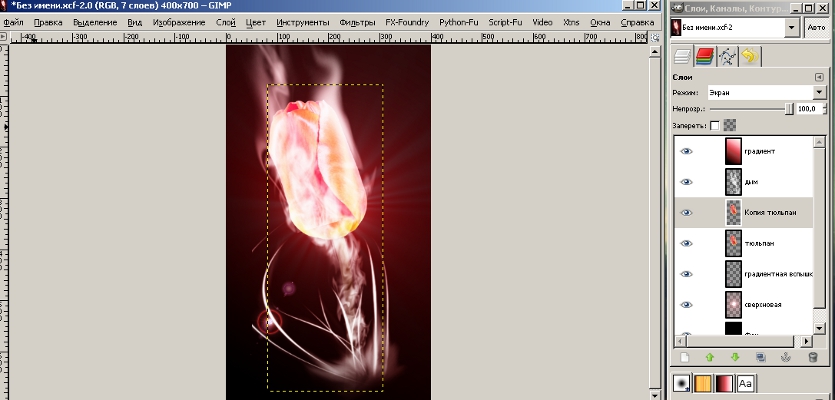Open the Xtns menu

(x=571, y=22)
